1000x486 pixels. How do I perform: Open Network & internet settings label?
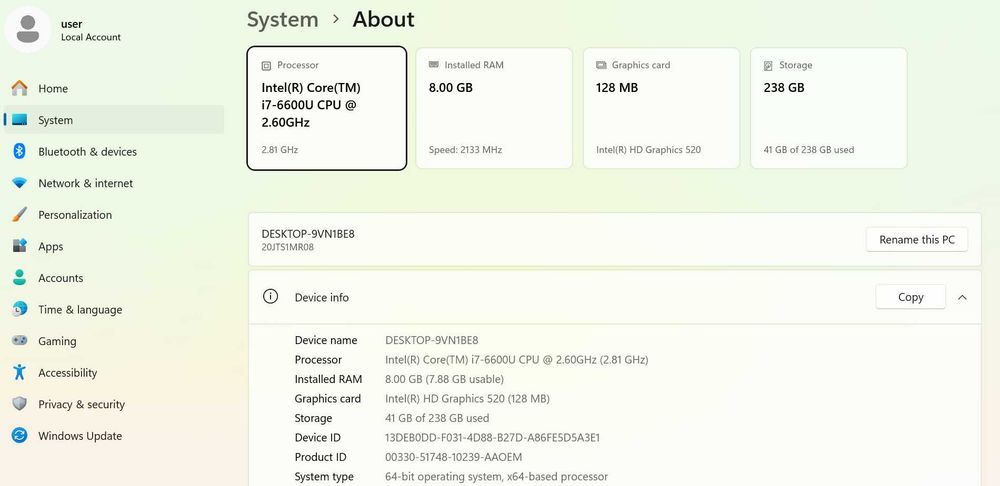[x=85, y=184]
